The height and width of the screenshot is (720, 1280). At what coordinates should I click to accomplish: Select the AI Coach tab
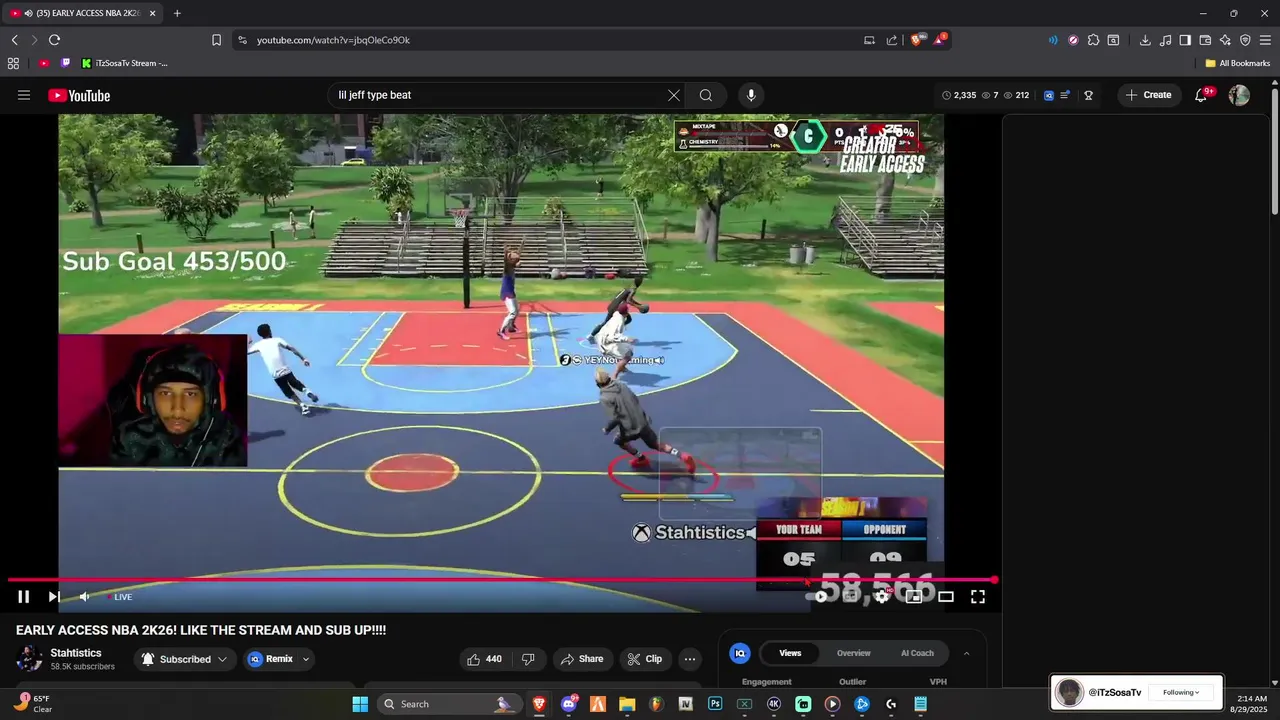click(x=917, y=653)
